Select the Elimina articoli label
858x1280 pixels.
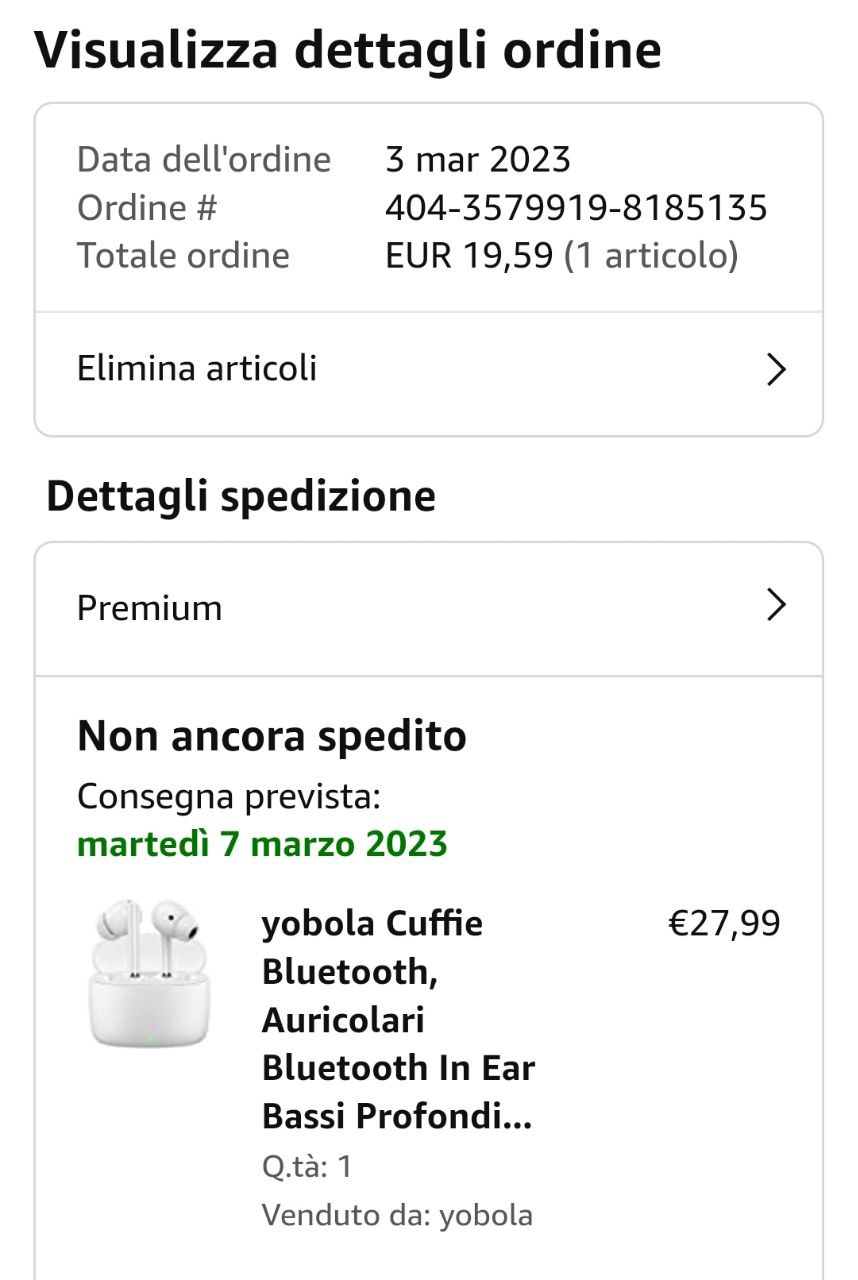[x=197, y=369]
